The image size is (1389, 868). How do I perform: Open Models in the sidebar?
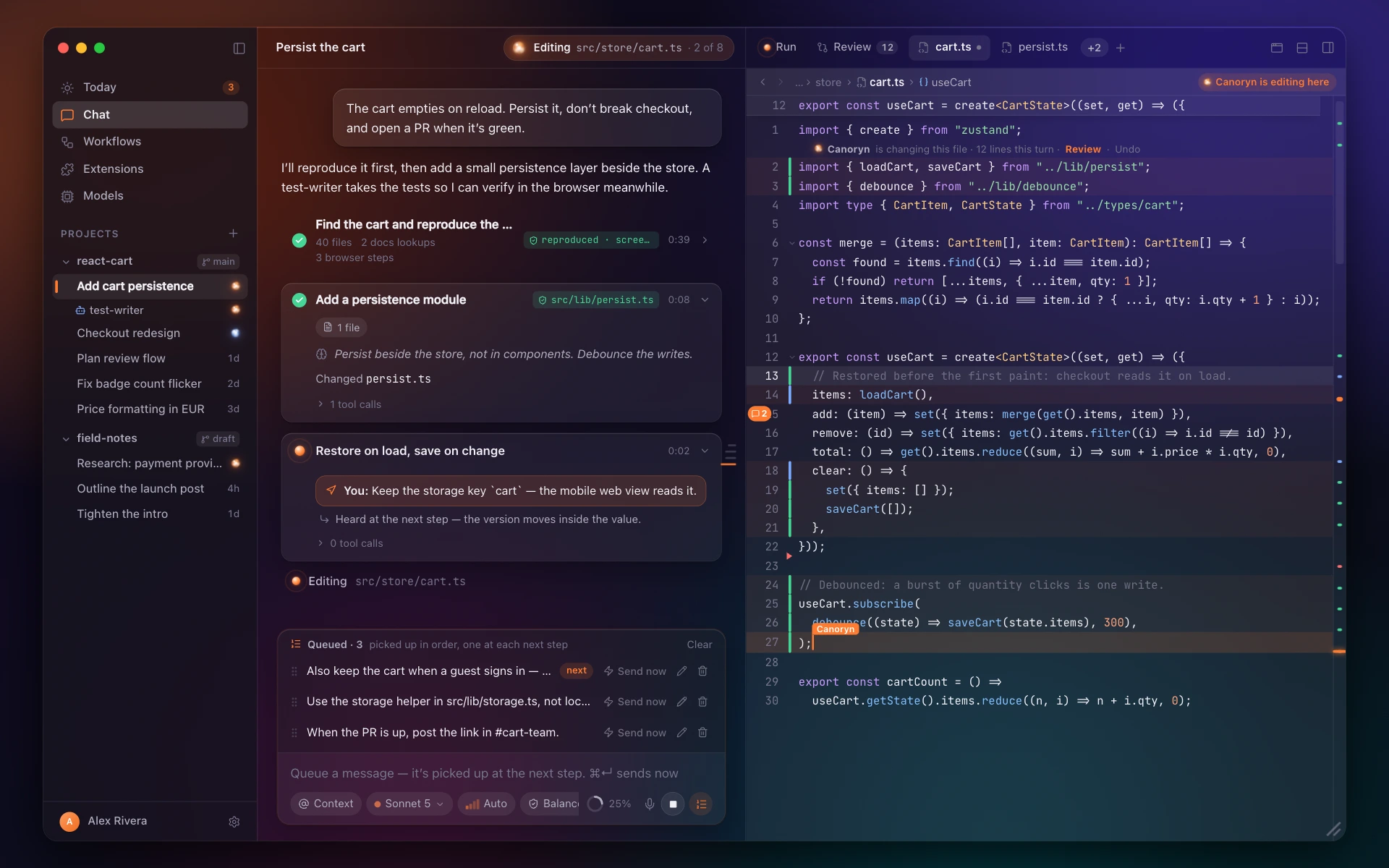pyautogui.click(x=150, y=196)
